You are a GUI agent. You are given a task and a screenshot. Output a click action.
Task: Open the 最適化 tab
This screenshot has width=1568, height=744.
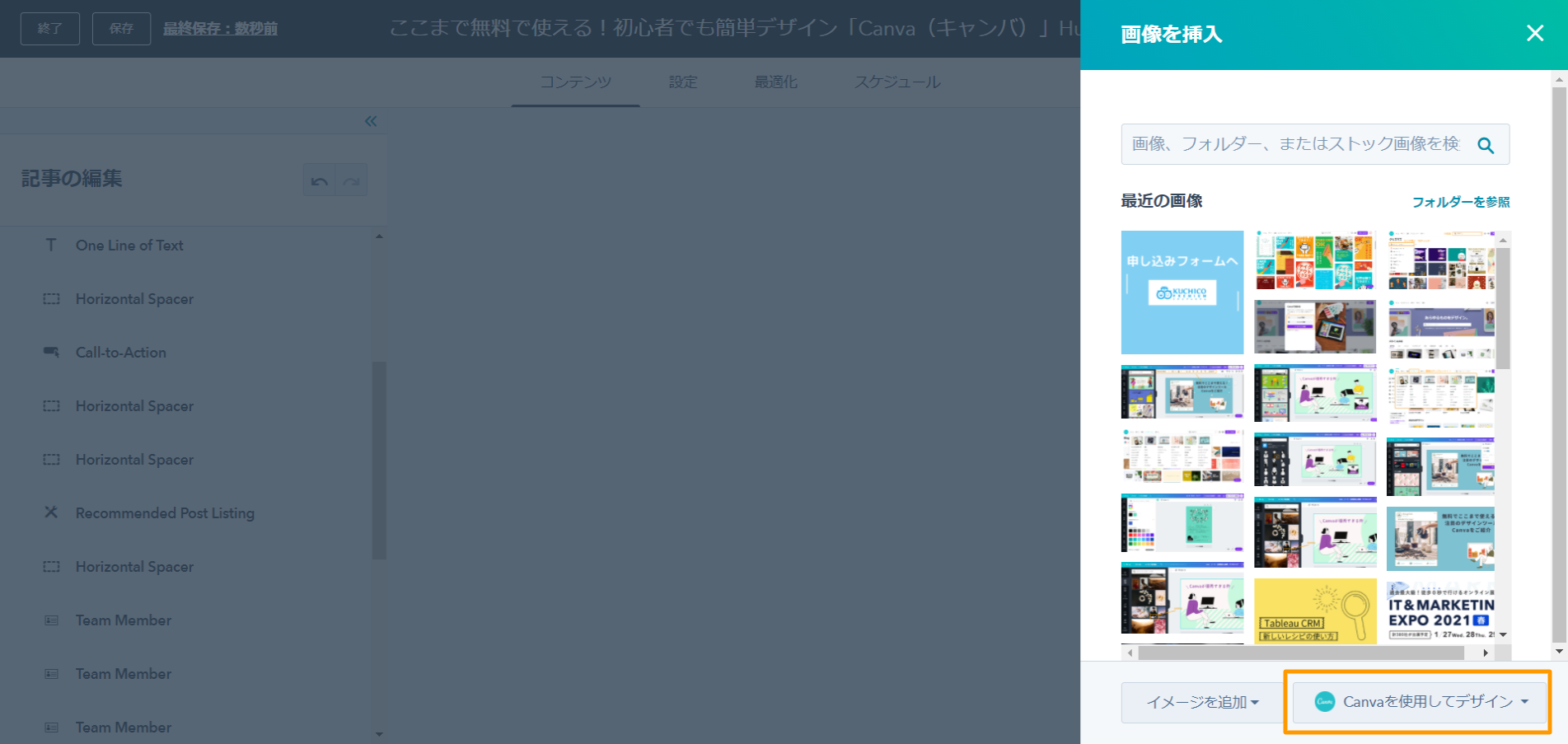click(x=775, y=82)
